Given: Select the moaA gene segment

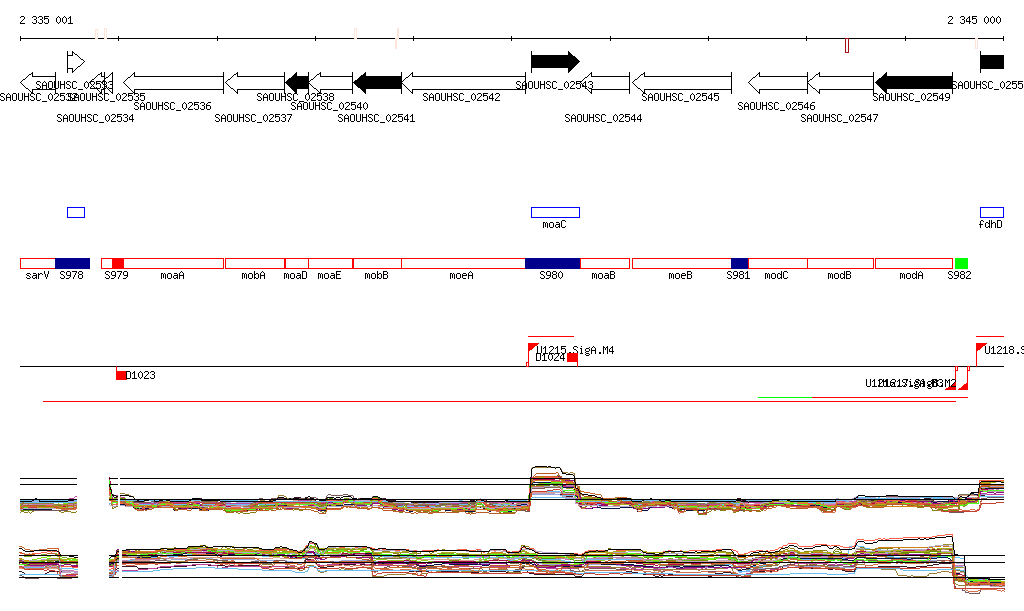Looking at the screenshot, I should [173, 263].
